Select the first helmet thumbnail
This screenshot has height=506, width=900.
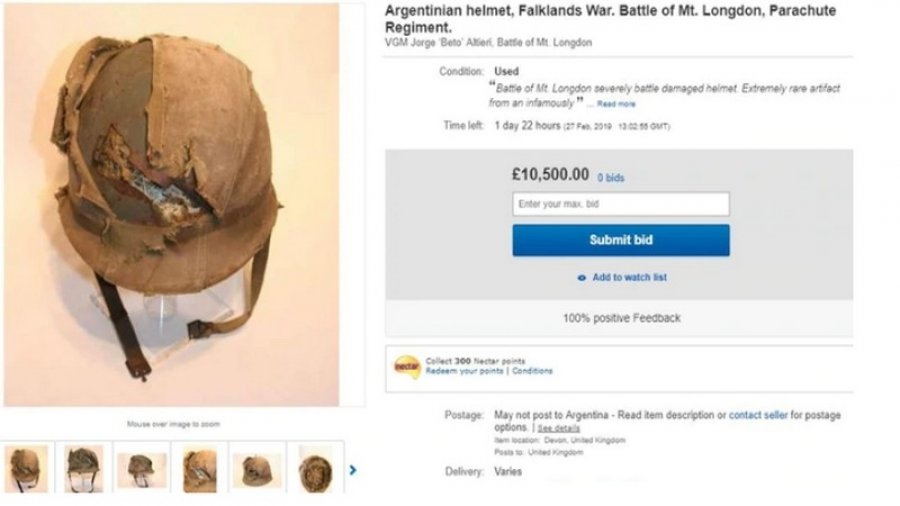pyautogui.click(x=25, y=468)
